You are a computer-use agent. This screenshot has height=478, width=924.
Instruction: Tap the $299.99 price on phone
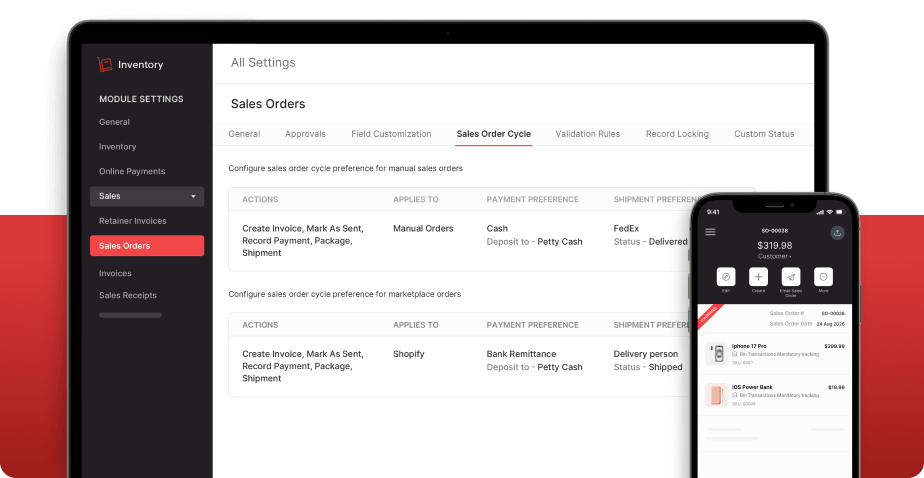834,346
